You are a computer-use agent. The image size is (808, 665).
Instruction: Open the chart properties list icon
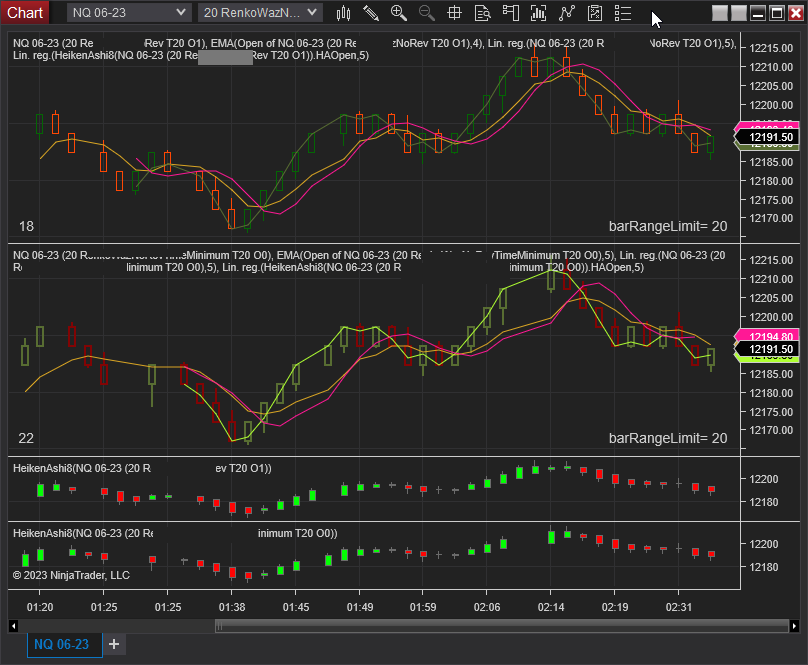click(623, 13)
